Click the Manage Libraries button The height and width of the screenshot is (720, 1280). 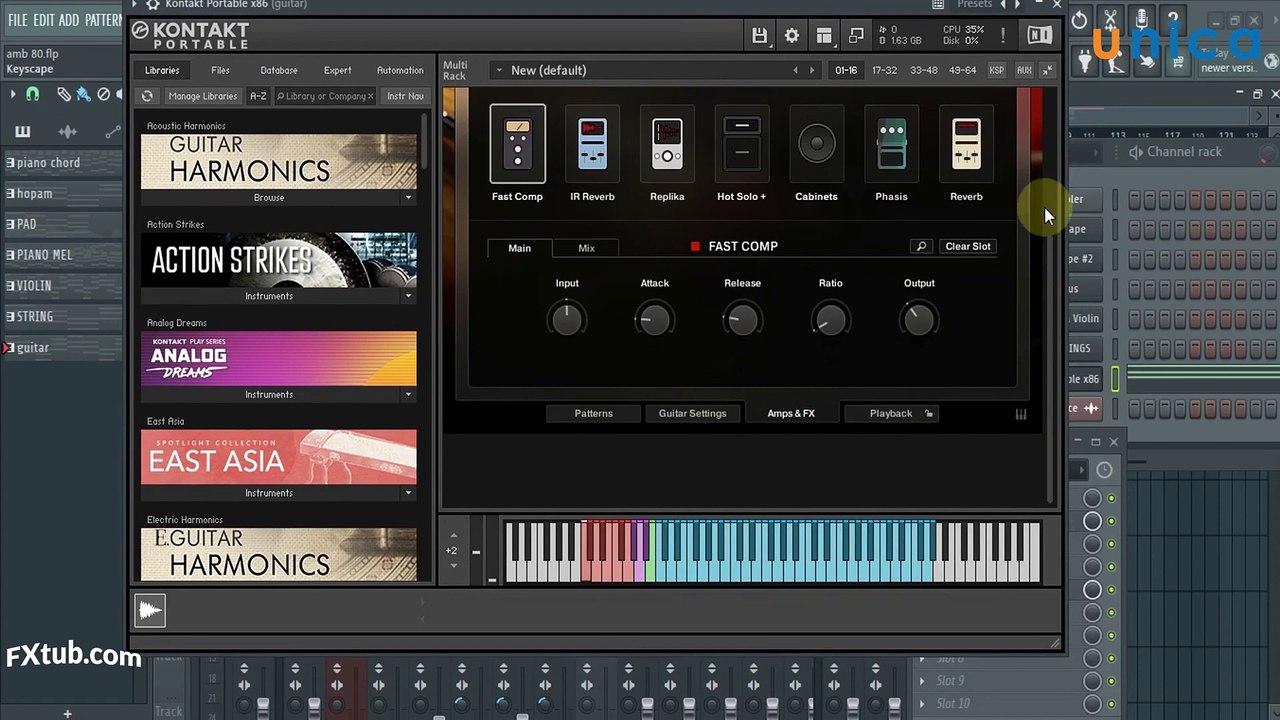[203, 96]
